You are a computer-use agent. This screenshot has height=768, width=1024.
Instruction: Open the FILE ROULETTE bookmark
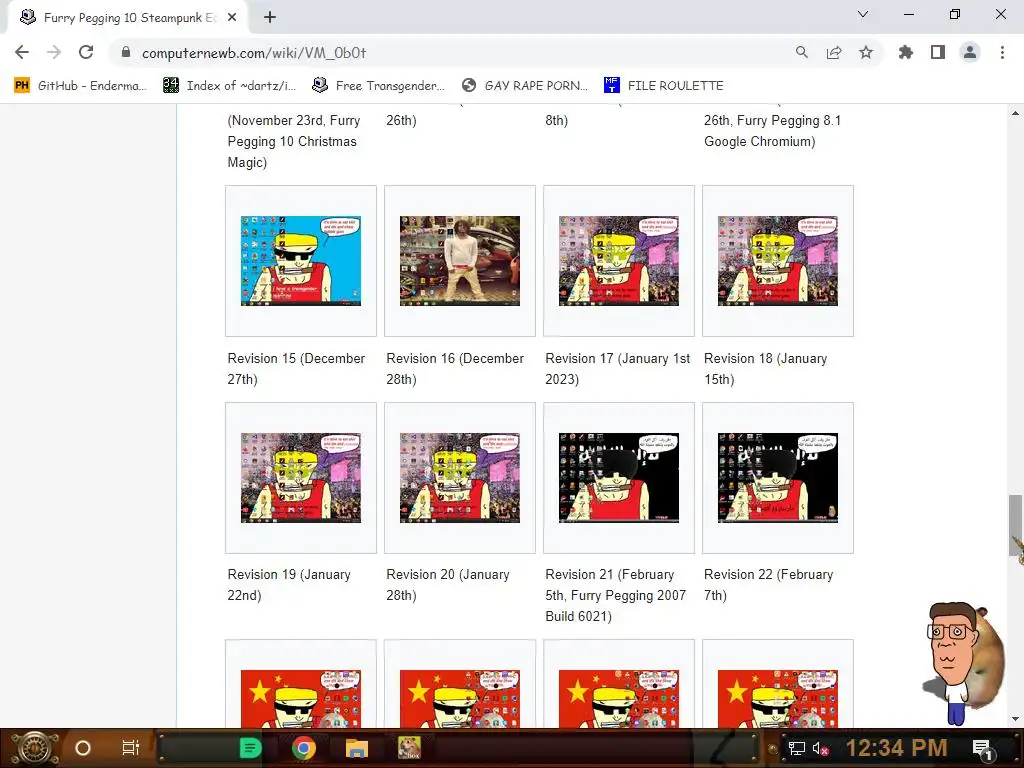point(664,86)
